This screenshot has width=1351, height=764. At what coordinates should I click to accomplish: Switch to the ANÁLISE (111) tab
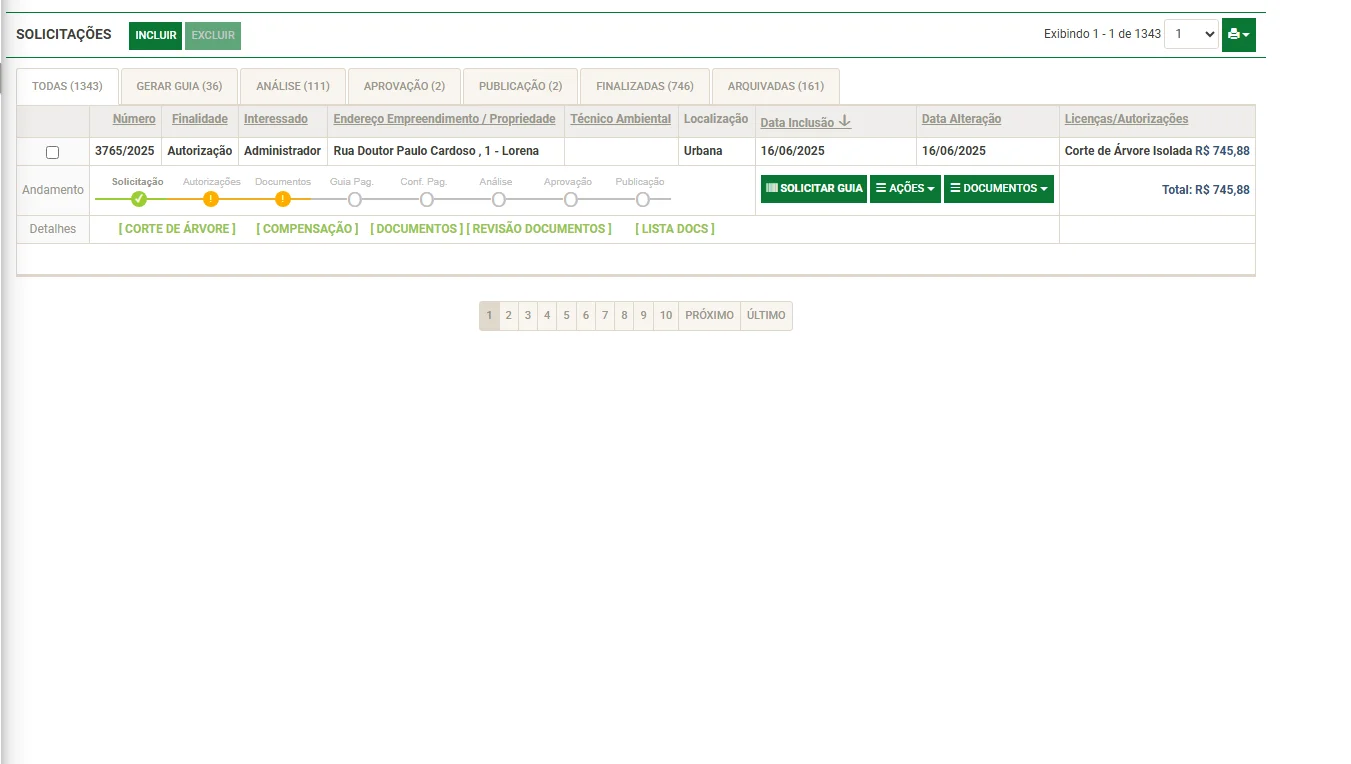click(292, 87)
